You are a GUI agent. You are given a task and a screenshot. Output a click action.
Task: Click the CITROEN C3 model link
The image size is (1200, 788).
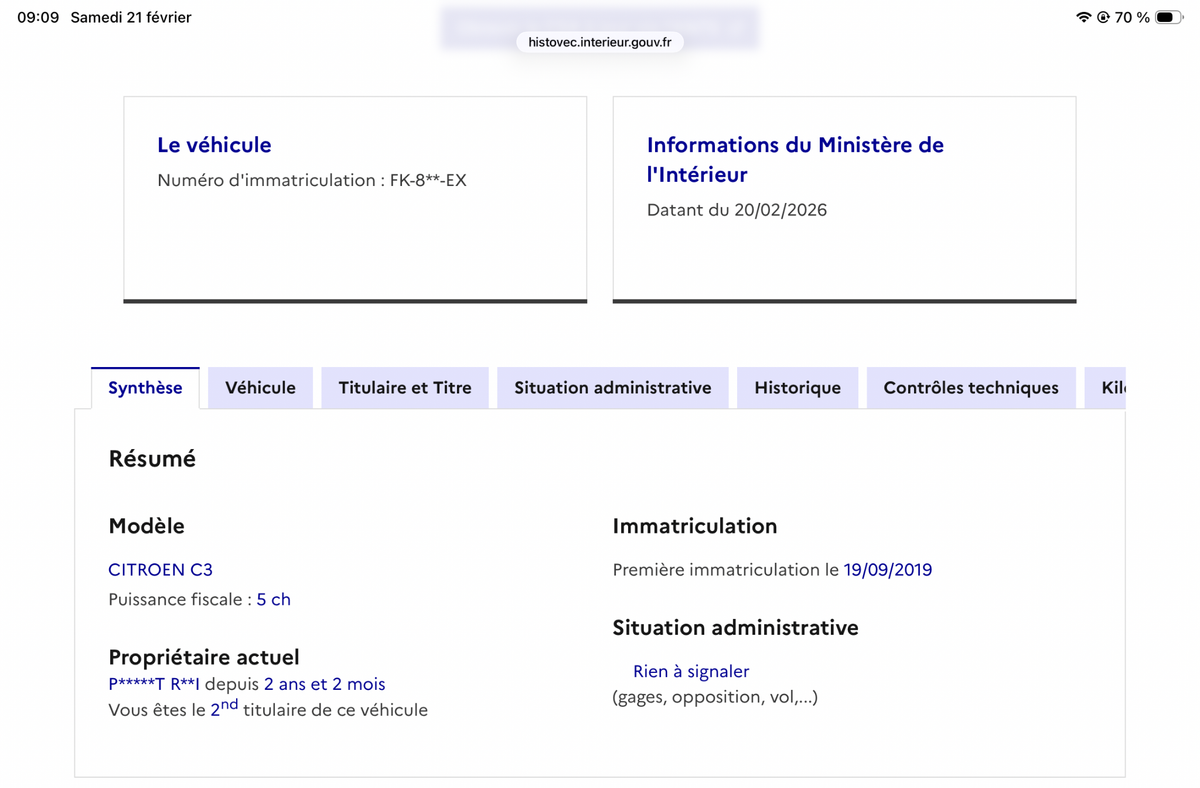pos(160,569)
